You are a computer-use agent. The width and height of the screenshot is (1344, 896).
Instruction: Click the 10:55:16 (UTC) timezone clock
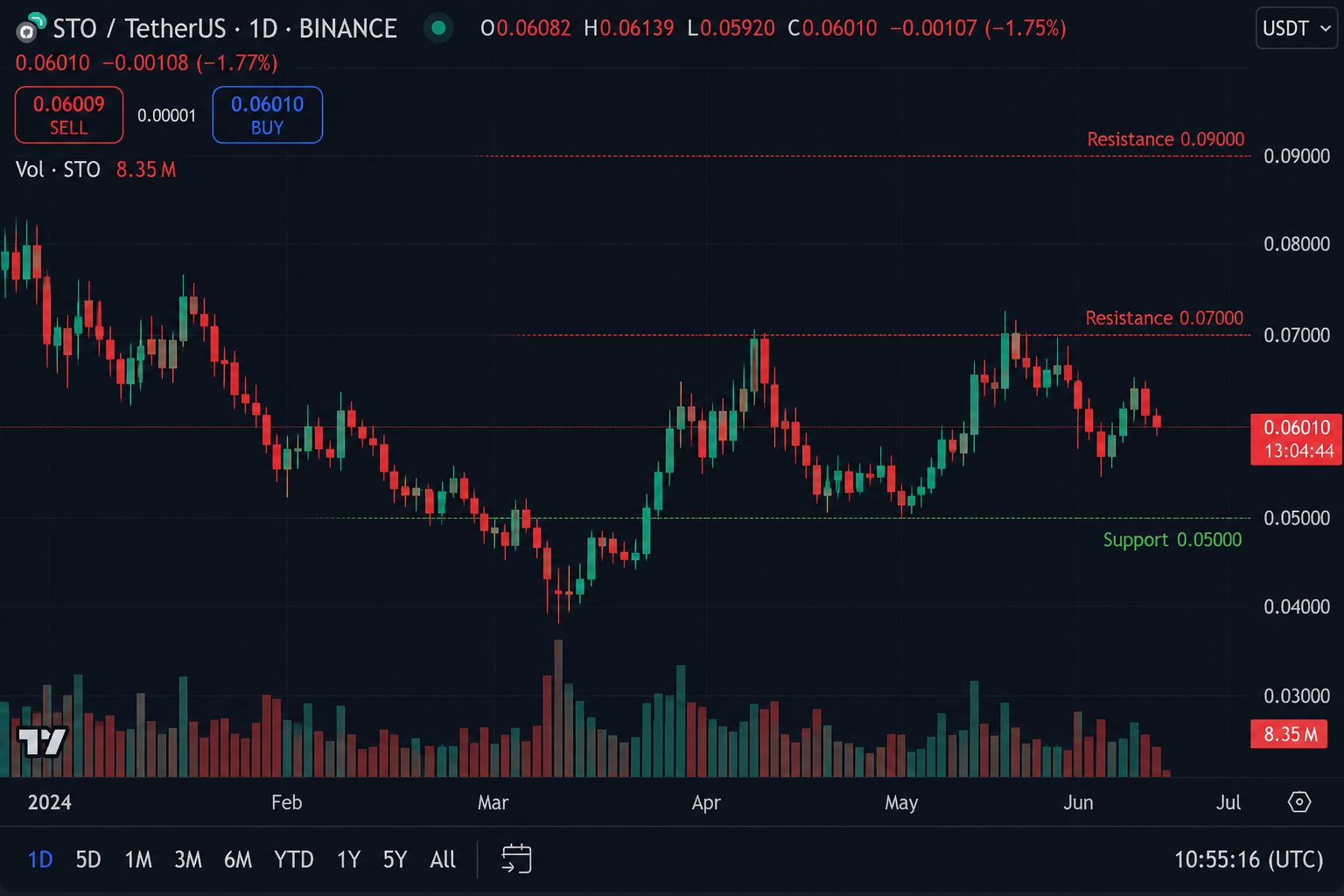(x=1249, y=859)
